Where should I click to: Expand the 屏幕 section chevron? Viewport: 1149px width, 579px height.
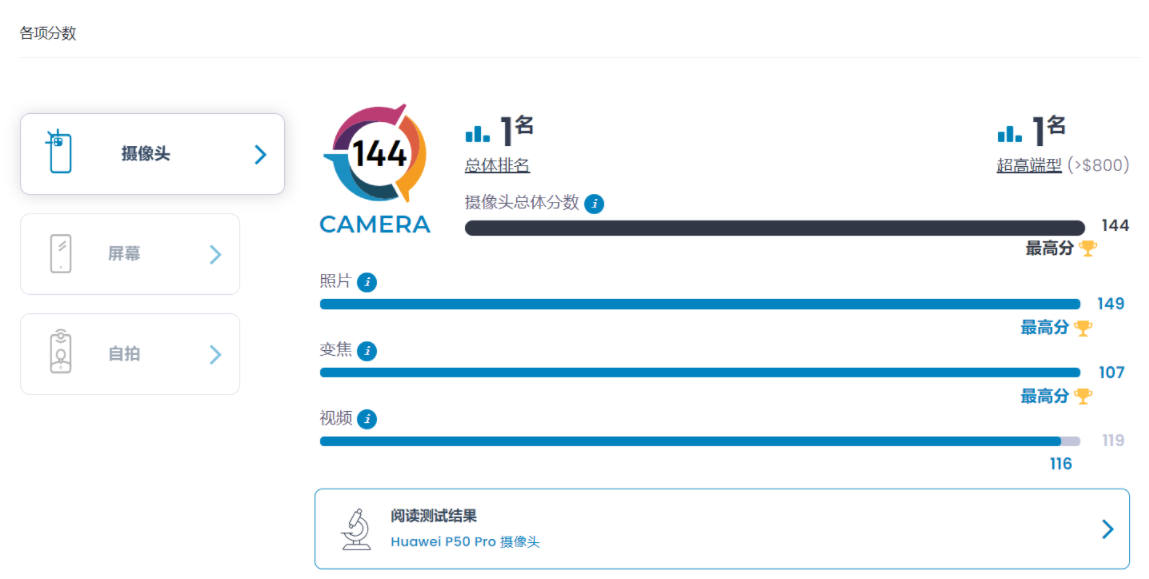coord(215,254)
